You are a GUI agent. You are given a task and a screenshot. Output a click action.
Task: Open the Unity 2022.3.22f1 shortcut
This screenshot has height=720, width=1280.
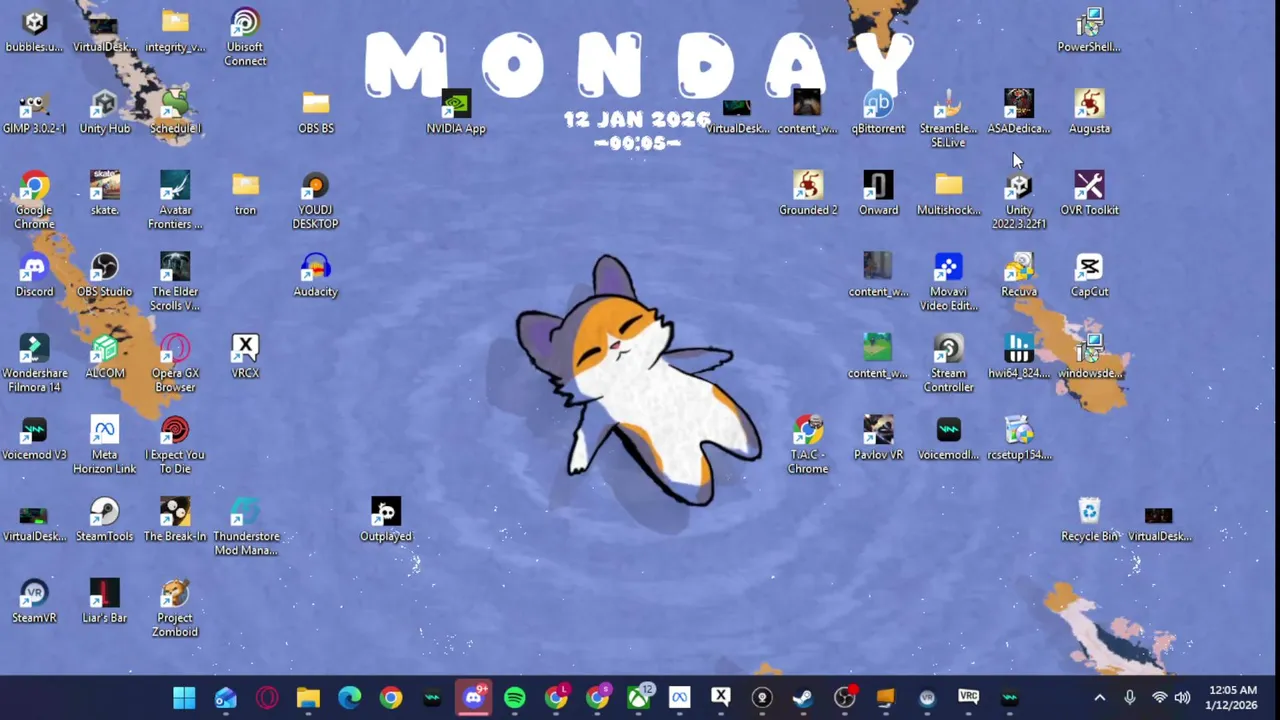[1019, 200]
